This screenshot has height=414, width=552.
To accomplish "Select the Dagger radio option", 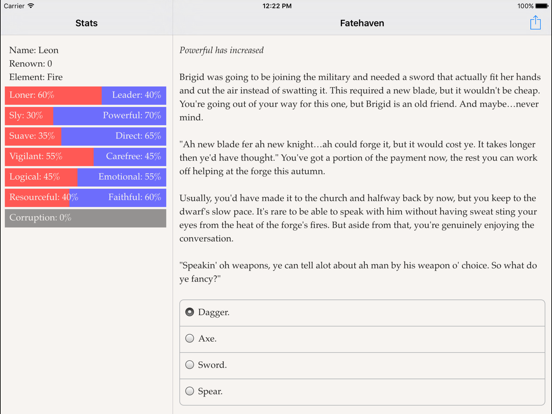I will pyautogui.click(x=362, y=313).
